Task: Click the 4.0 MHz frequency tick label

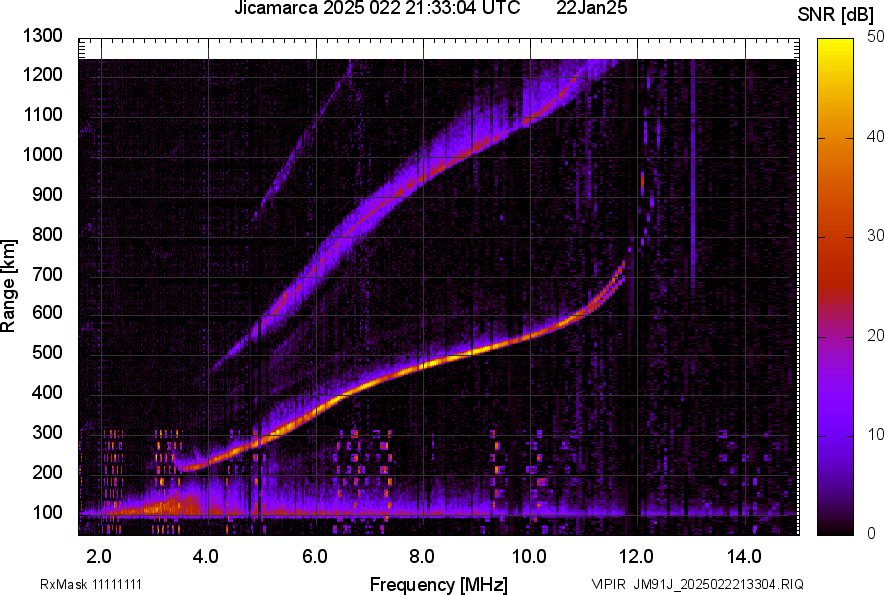Action: (206, 557)
